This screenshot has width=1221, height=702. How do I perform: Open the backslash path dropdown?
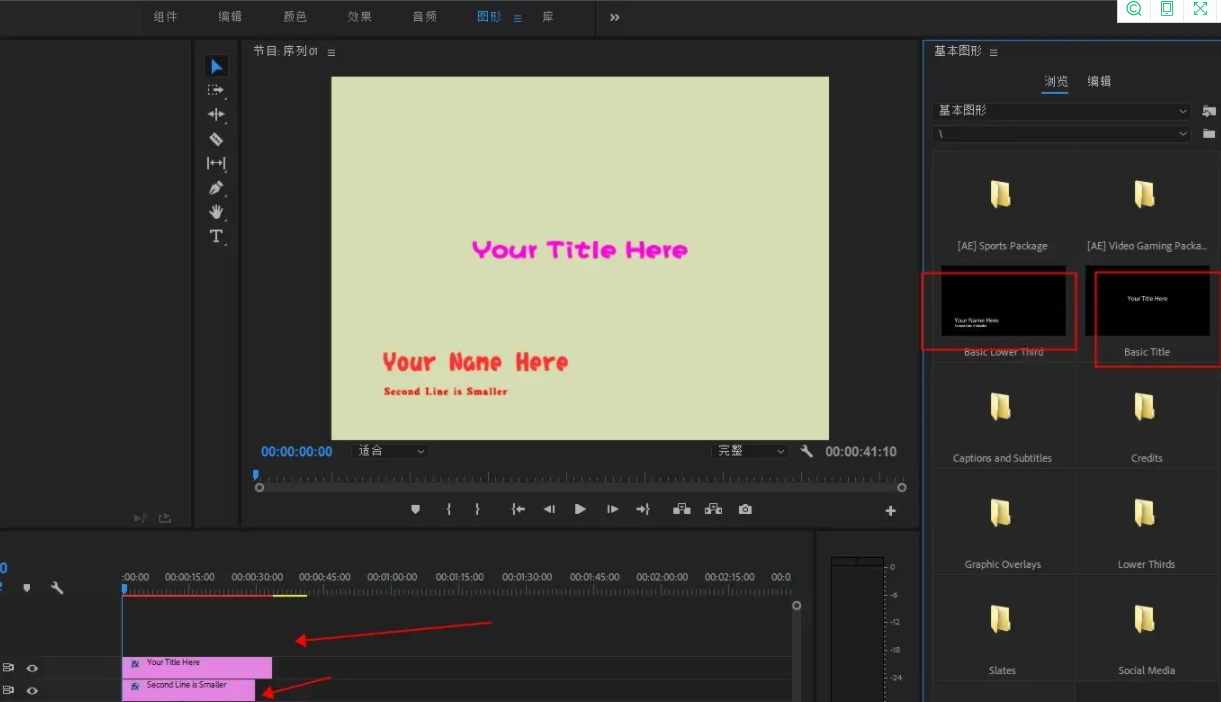pos(1062,133)
